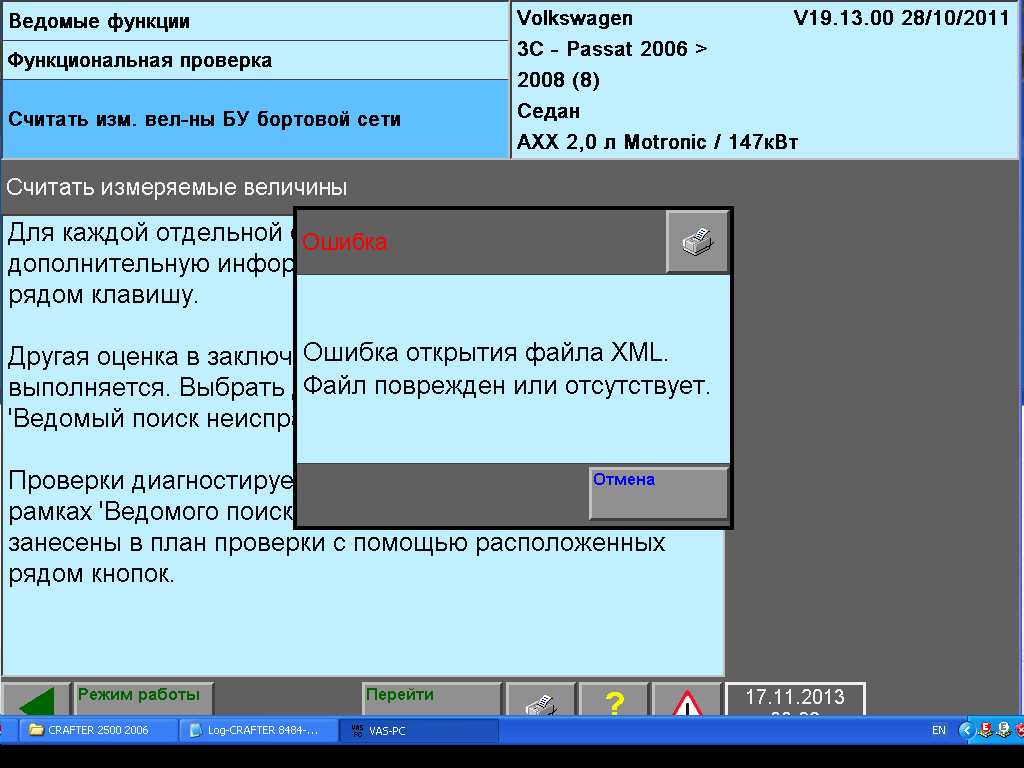Open the Режим работы menu button
This screenshot has height=768, width=1024.
144,699
